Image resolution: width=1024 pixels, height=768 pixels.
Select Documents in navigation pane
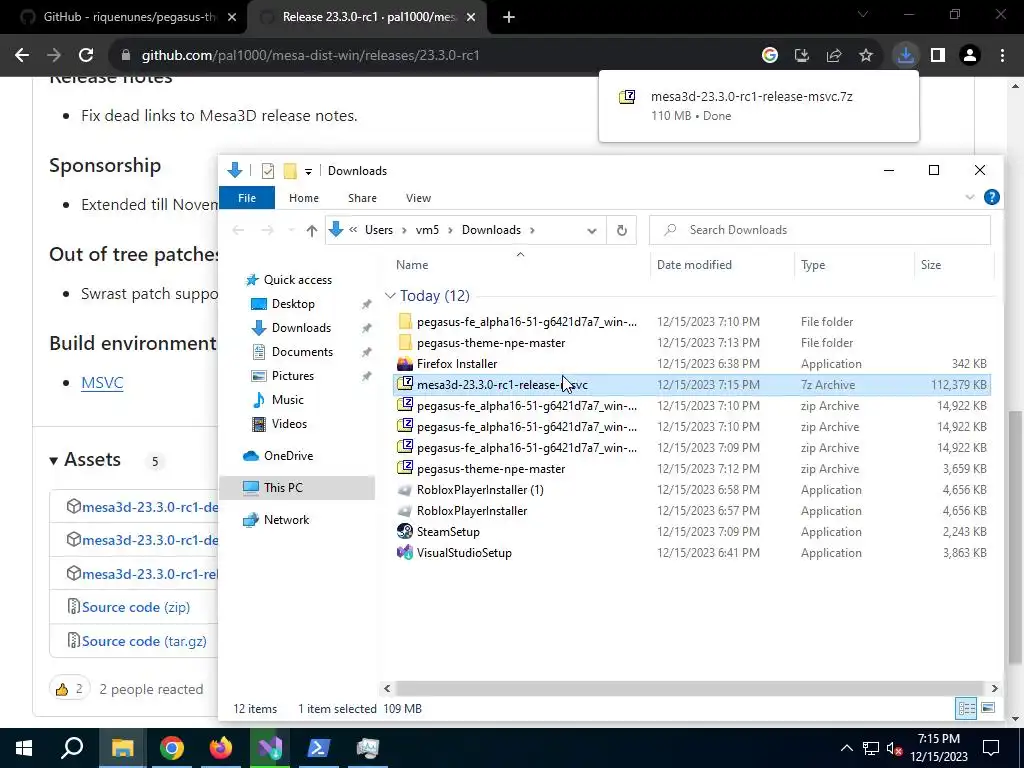tap(302, 352)
